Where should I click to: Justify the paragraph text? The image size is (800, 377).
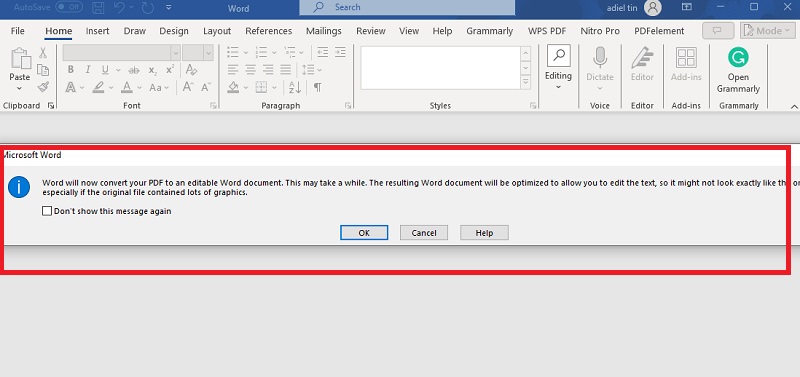pyautogui.click(x=286, y=69)
